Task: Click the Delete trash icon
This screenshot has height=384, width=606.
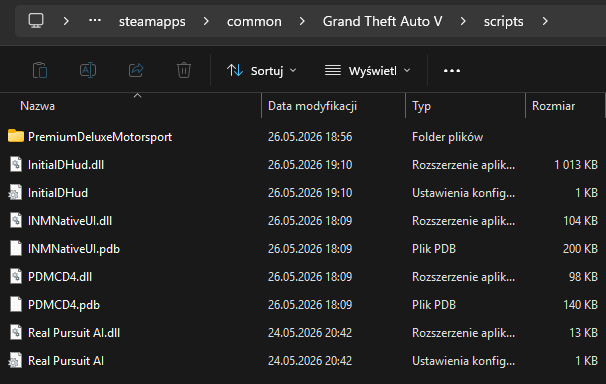Action: coord(184,70)
